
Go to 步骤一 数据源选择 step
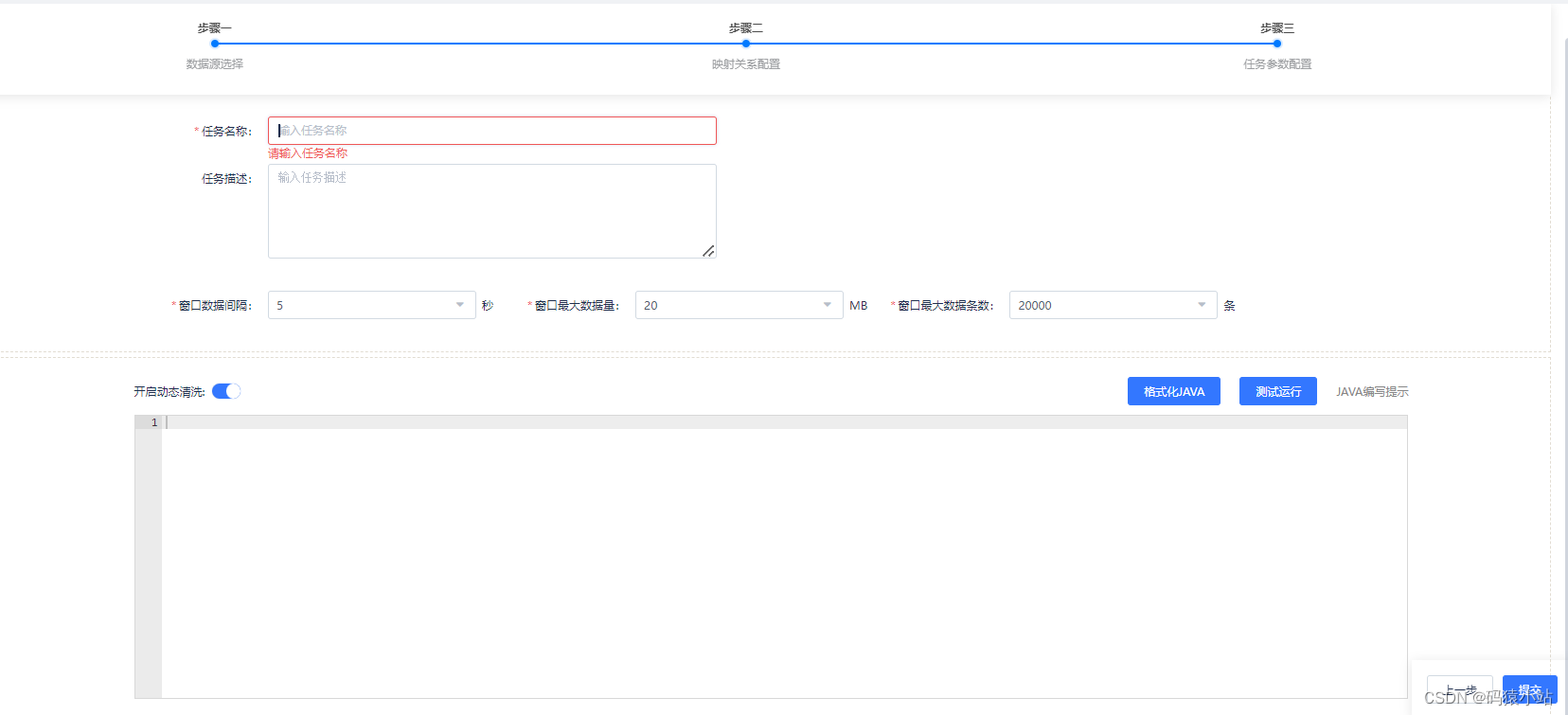click(x=215, y=44)
